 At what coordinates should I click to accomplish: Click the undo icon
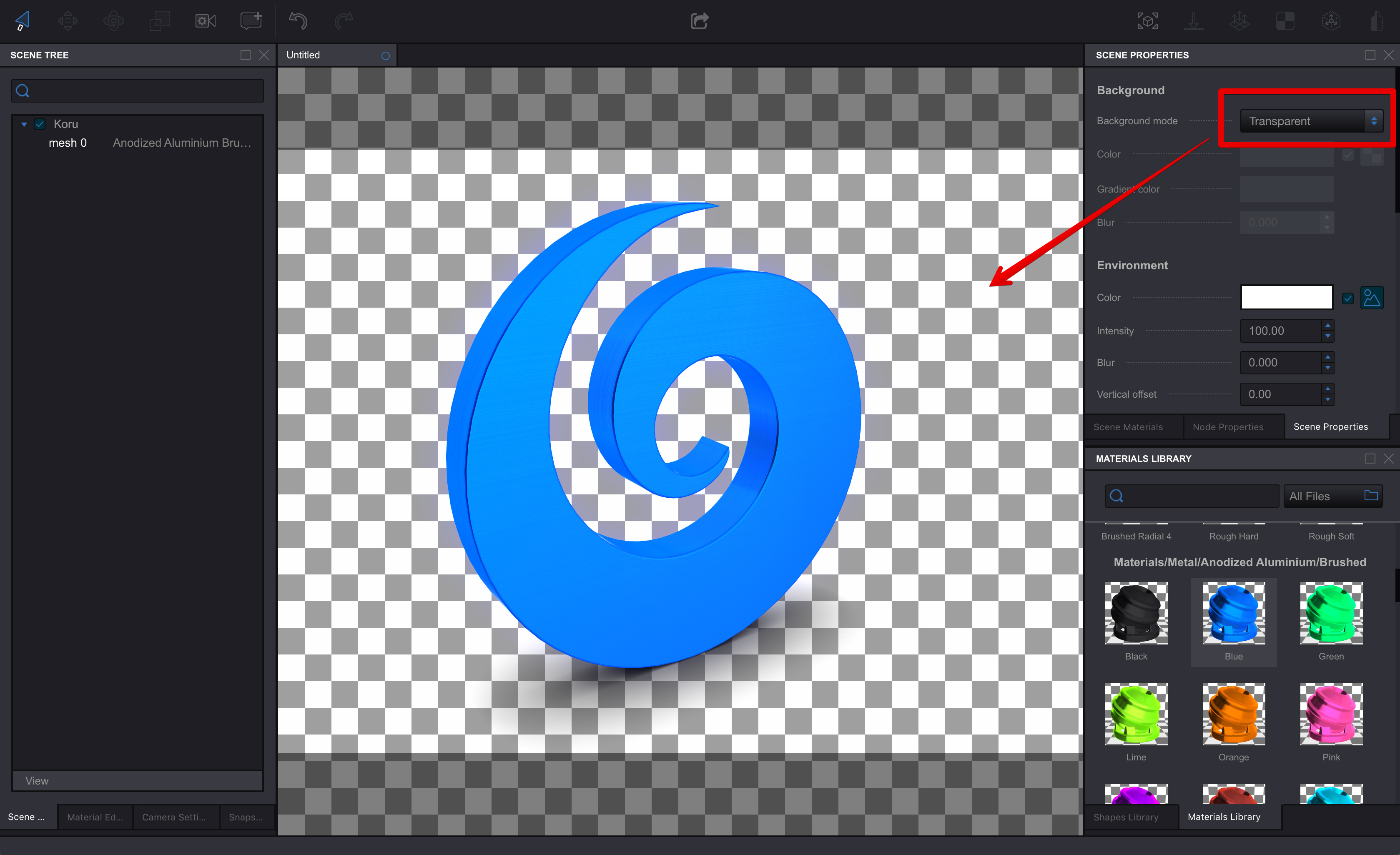click(298, 20)
